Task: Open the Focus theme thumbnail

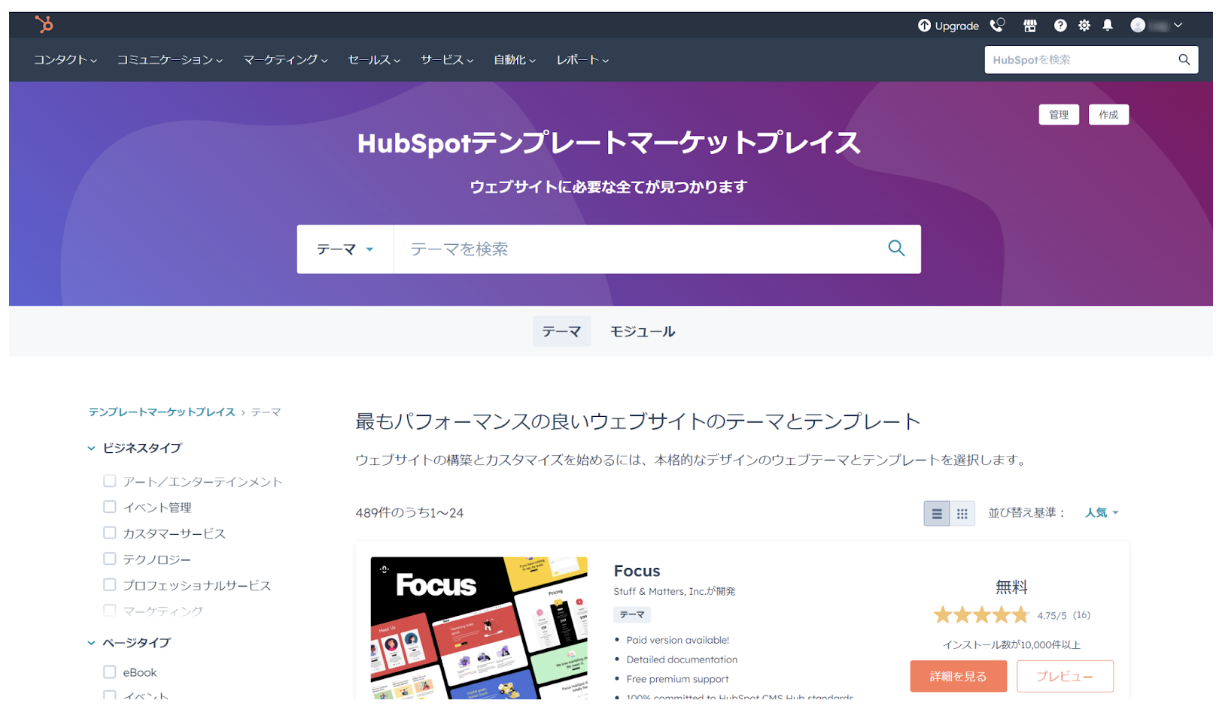Action: point(479,627)
